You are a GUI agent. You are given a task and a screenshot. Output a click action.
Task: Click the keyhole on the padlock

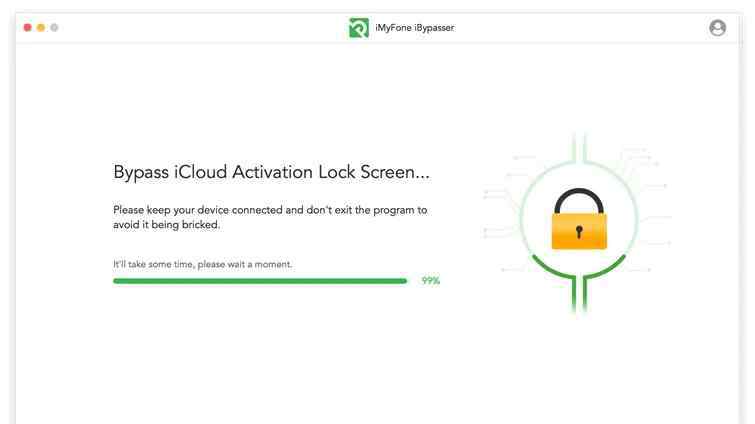coord(579,232)
